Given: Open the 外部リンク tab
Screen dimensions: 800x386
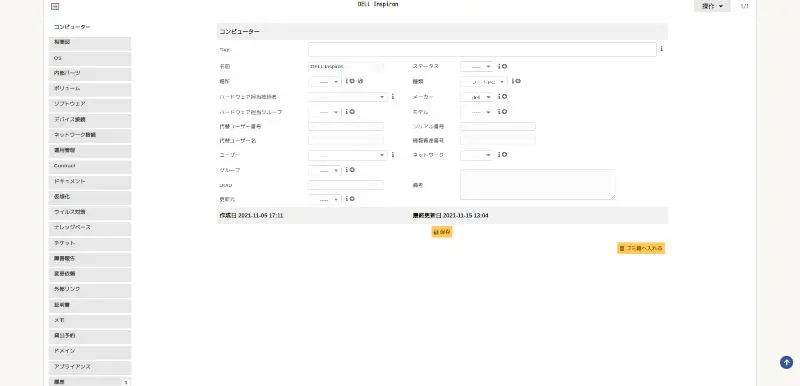Looking at the screenshot, I should tap(90, 290).
